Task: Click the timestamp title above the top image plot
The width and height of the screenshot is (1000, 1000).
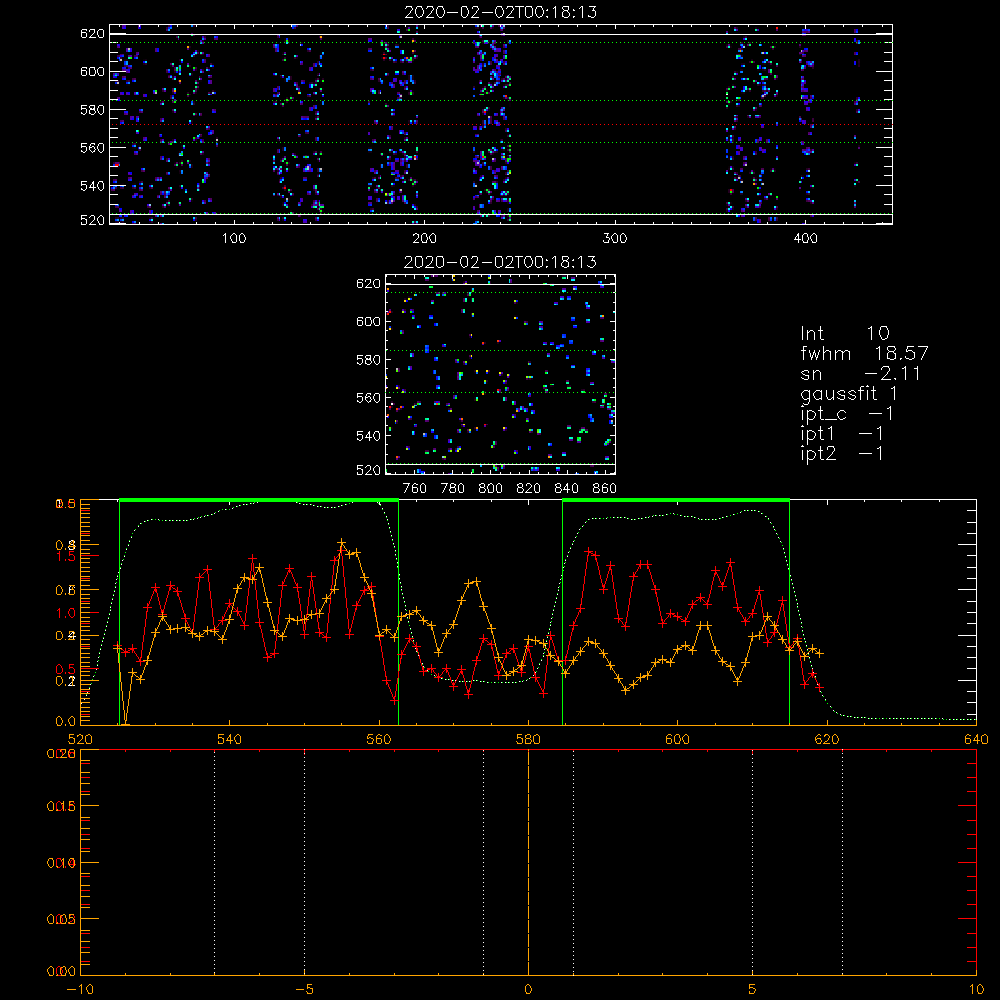Action: 501,12
